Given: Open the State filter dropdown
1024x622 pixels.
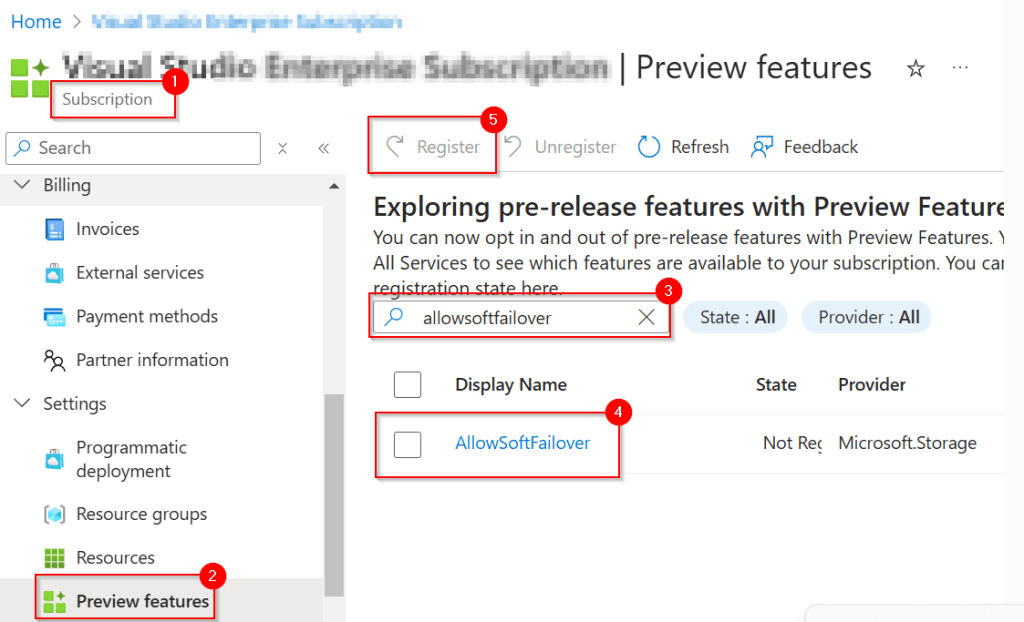Looking at the screenshot, I should pos(737,317).
